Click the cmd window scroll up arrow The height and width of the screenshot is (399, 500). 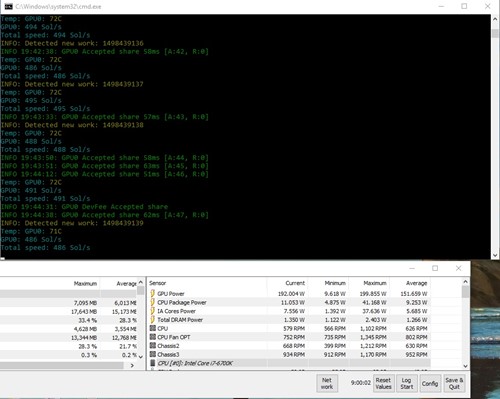tap(495, 19)
